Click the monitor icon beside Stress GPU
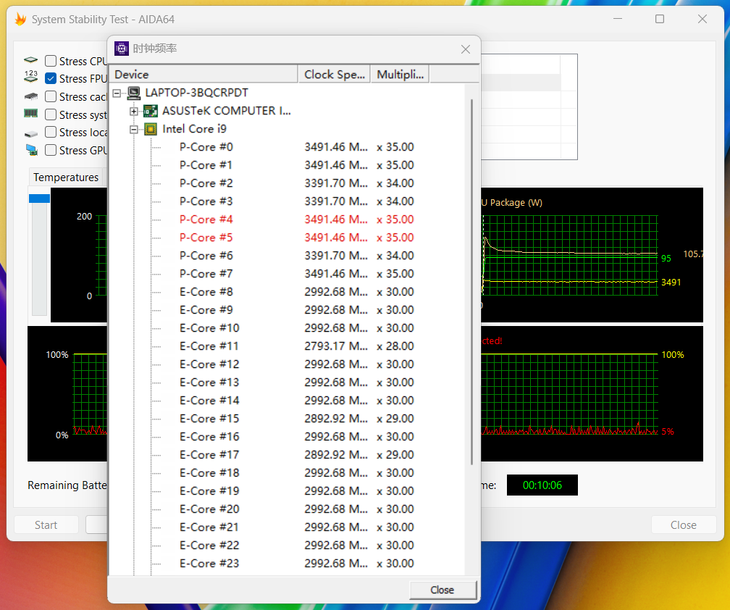Screen dimensions: 730x610 (31, 150)
